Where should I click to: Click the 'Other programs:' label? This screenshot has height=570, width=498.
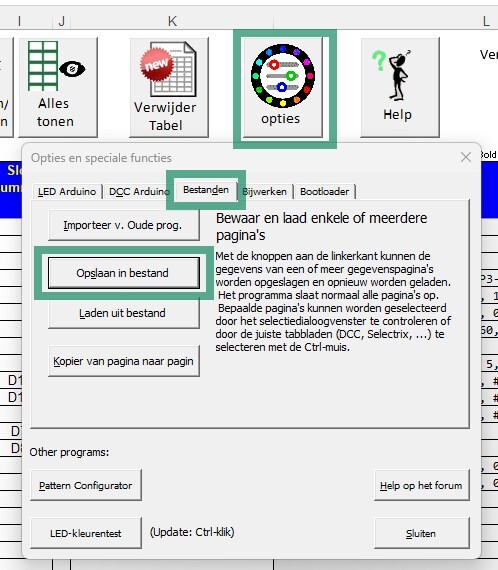69,452
